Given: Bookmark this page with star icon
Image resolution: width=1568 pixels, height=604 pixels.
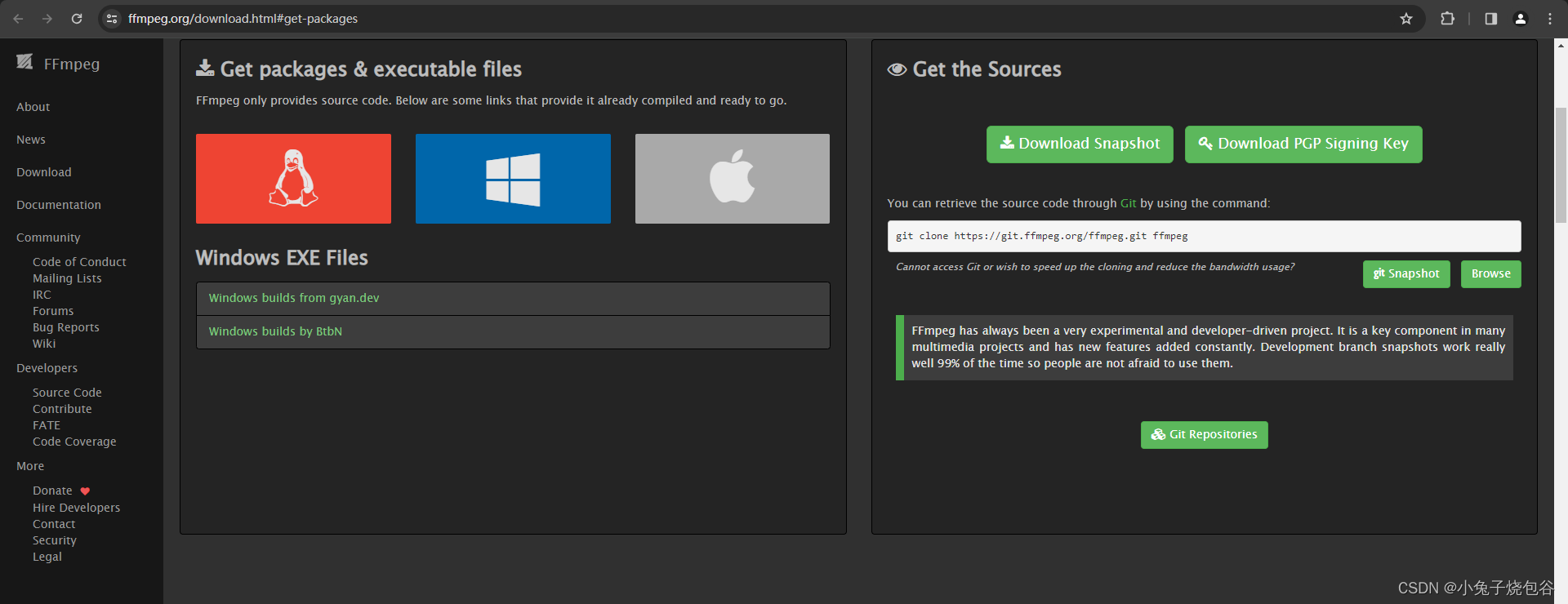Looking at the screenshot, I should [x=1406, y=18].
